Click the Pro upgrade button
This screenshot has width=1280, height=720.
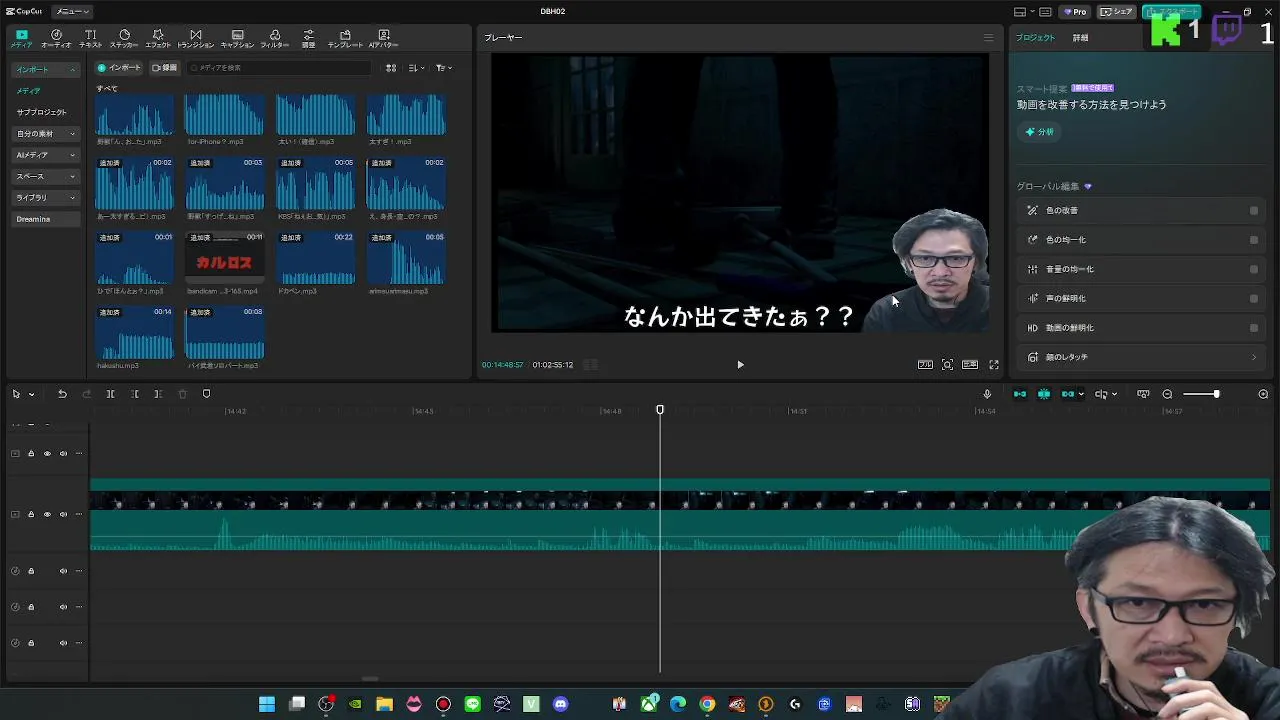(1074, 12)
